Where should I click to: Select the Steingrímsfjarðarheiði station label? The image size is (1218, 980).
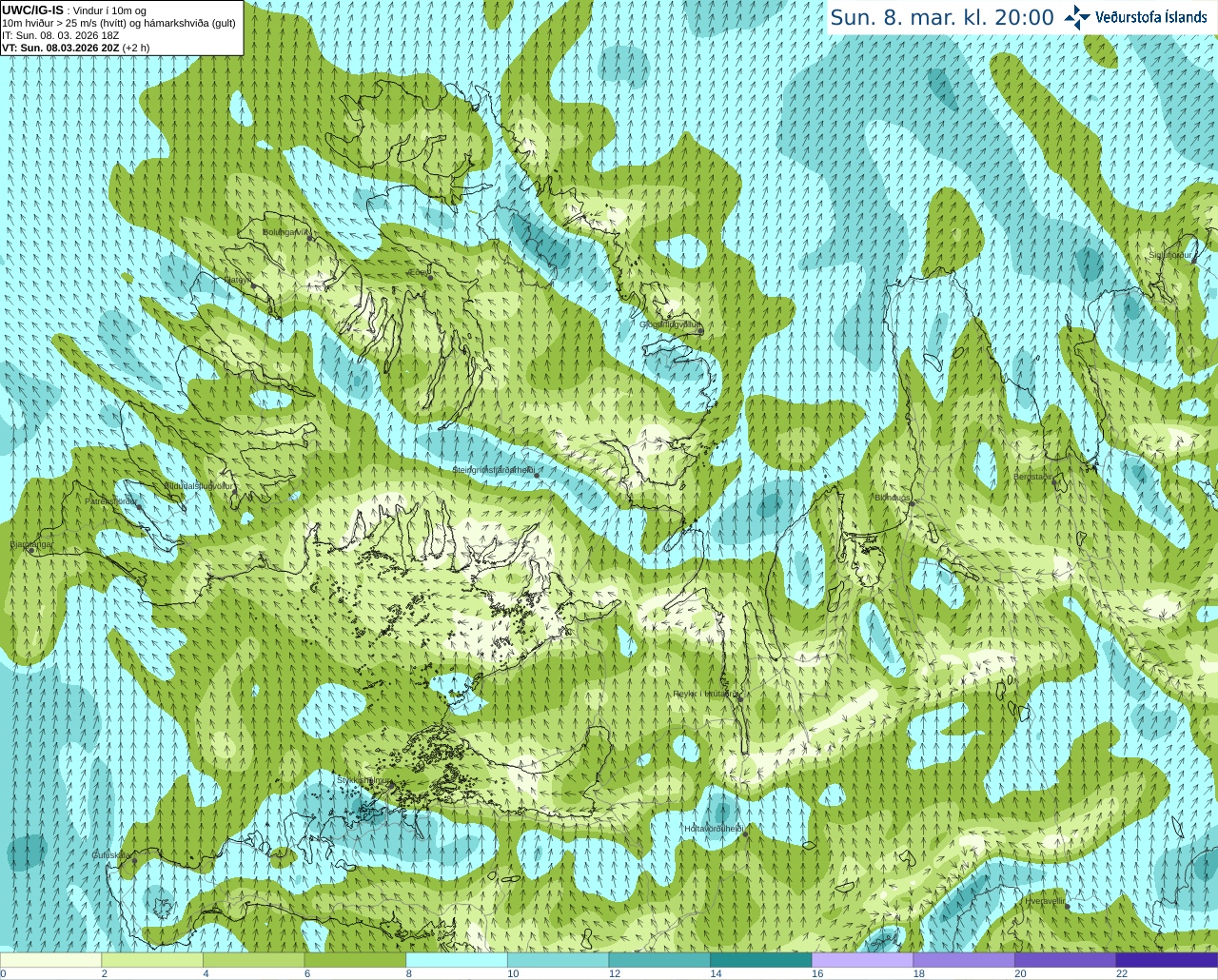click(x=493, y=469)
